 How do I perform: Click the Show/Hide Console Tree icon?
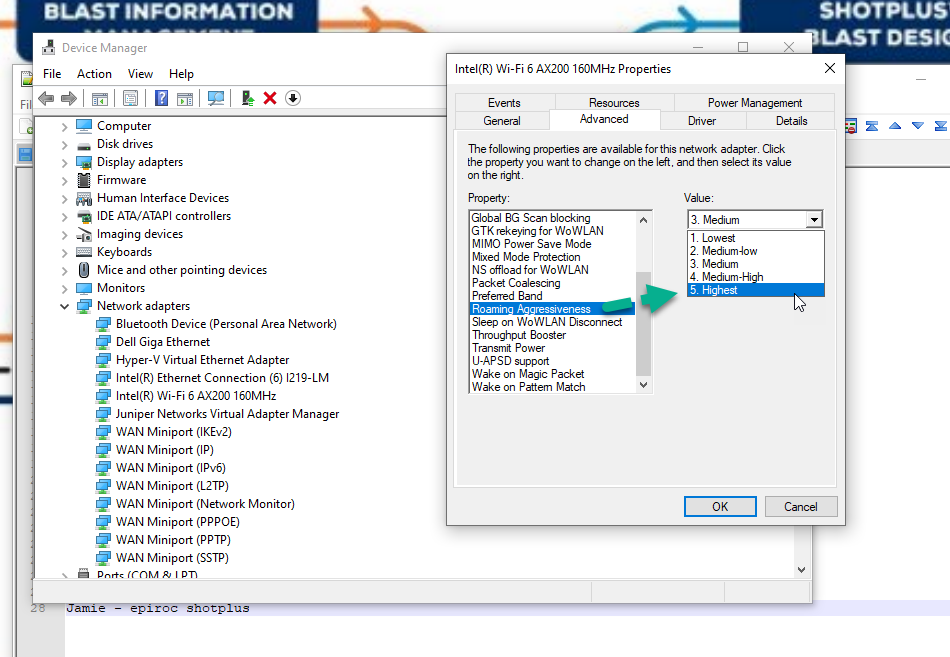(x=99, y=97)
